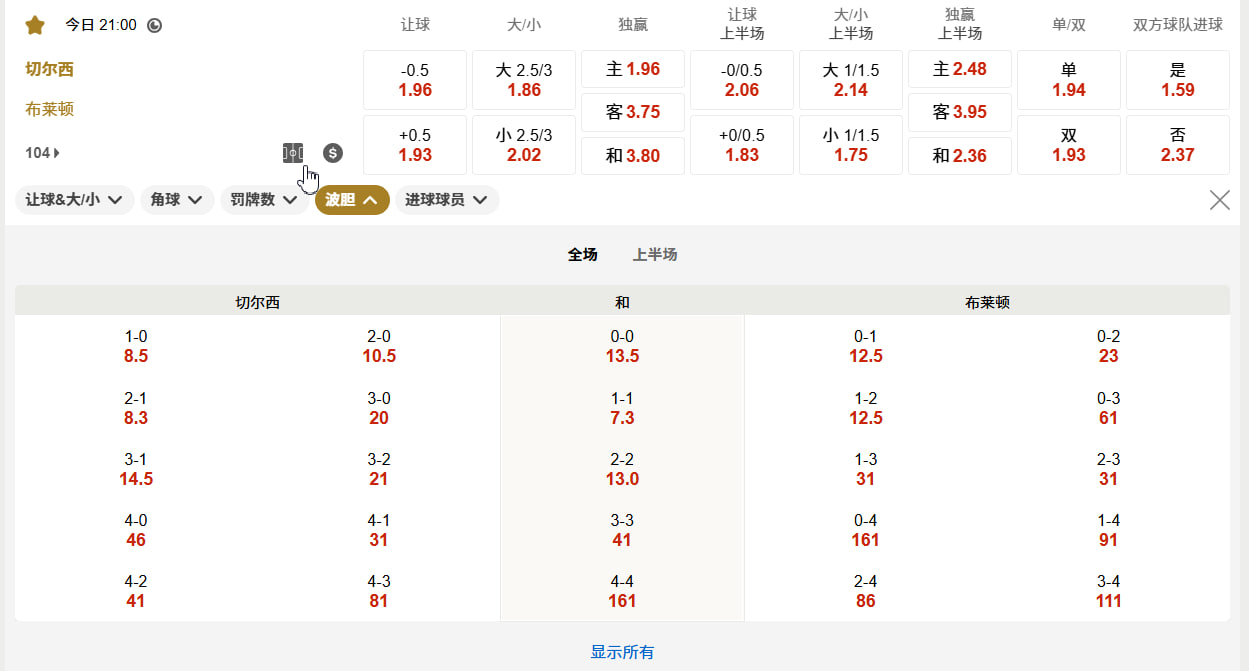Image resolution: width=1249 pixels, height=671 pixels.
Task: Bet correct score 3-0 at 20
Action: pyautogui.click(x=379, y=408)
